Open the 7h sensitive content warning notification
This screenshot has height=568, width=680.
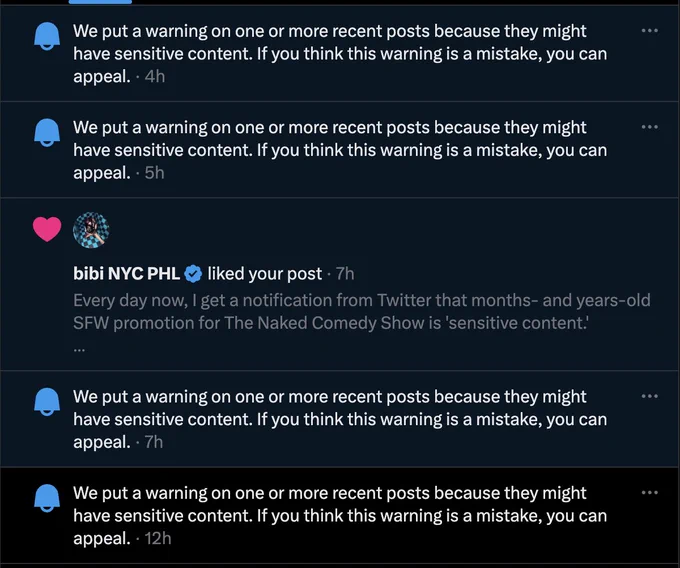coord(340,419)
